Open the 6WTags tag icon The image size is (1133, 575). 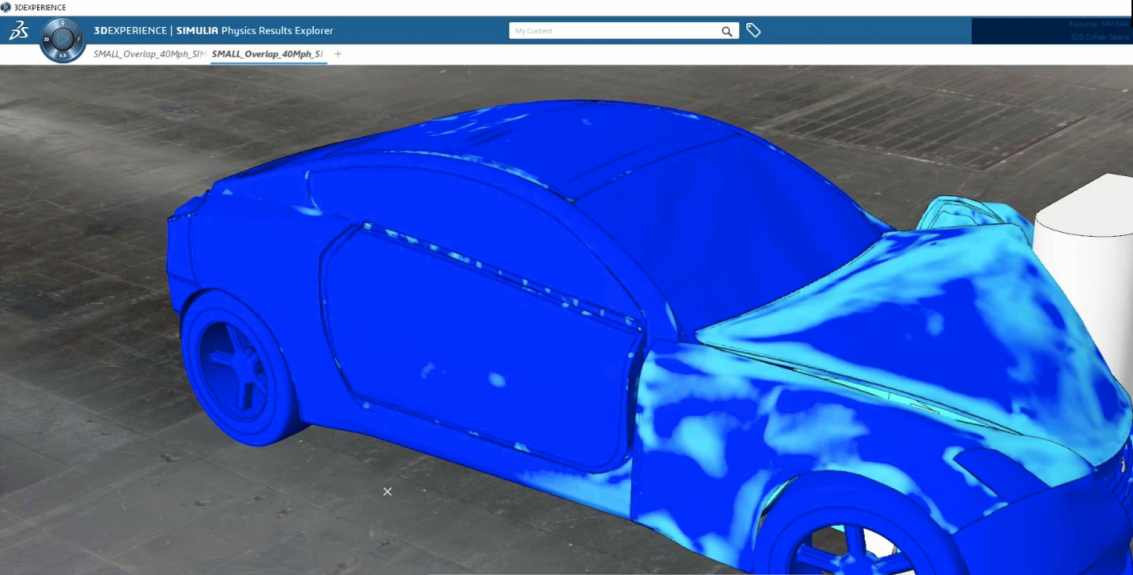coord(754,31)
